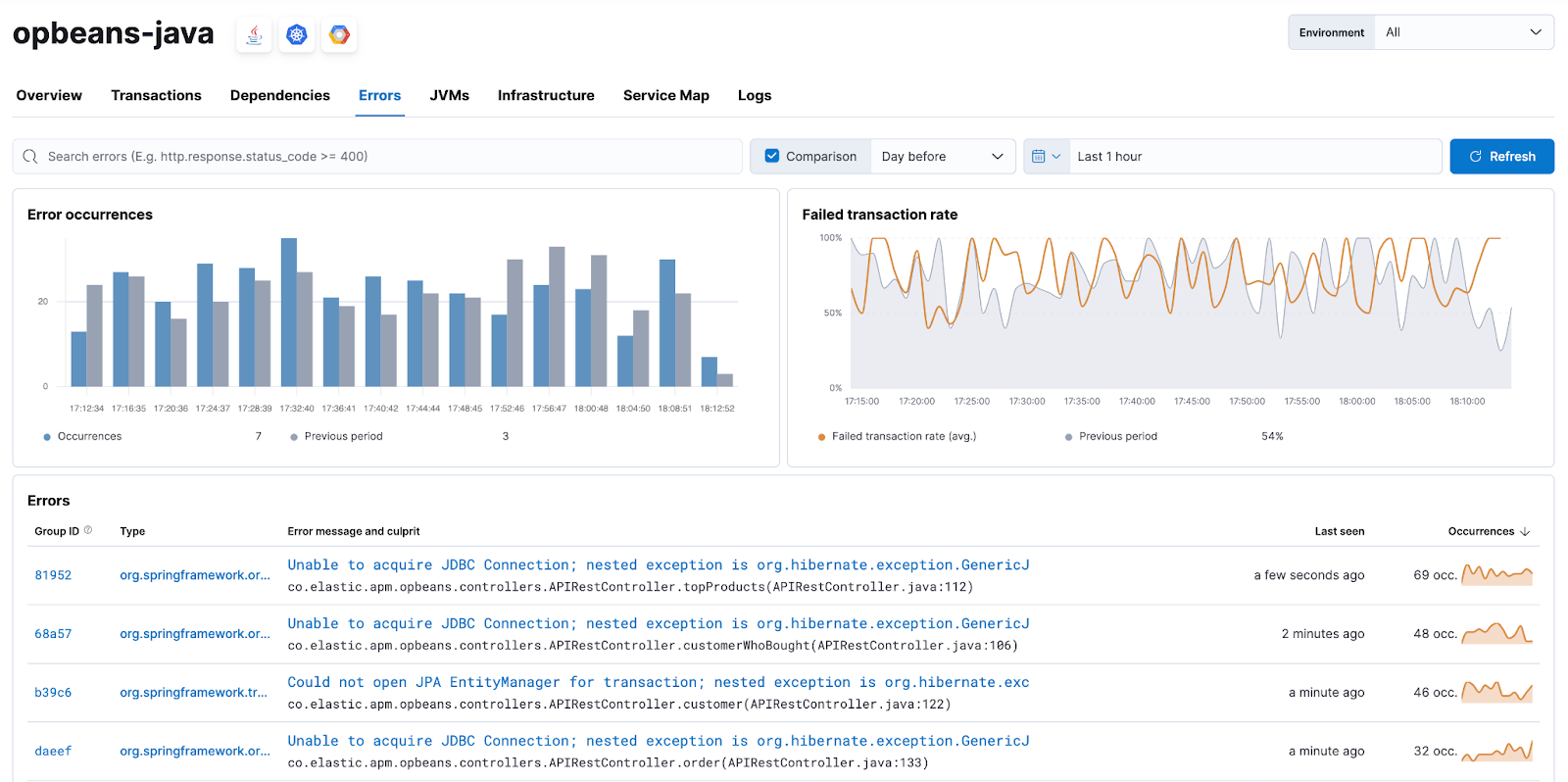Click the Group ID info icon
Image resolution: width=1568 pixels, height=782 pixels.
(x=88, y=530)
